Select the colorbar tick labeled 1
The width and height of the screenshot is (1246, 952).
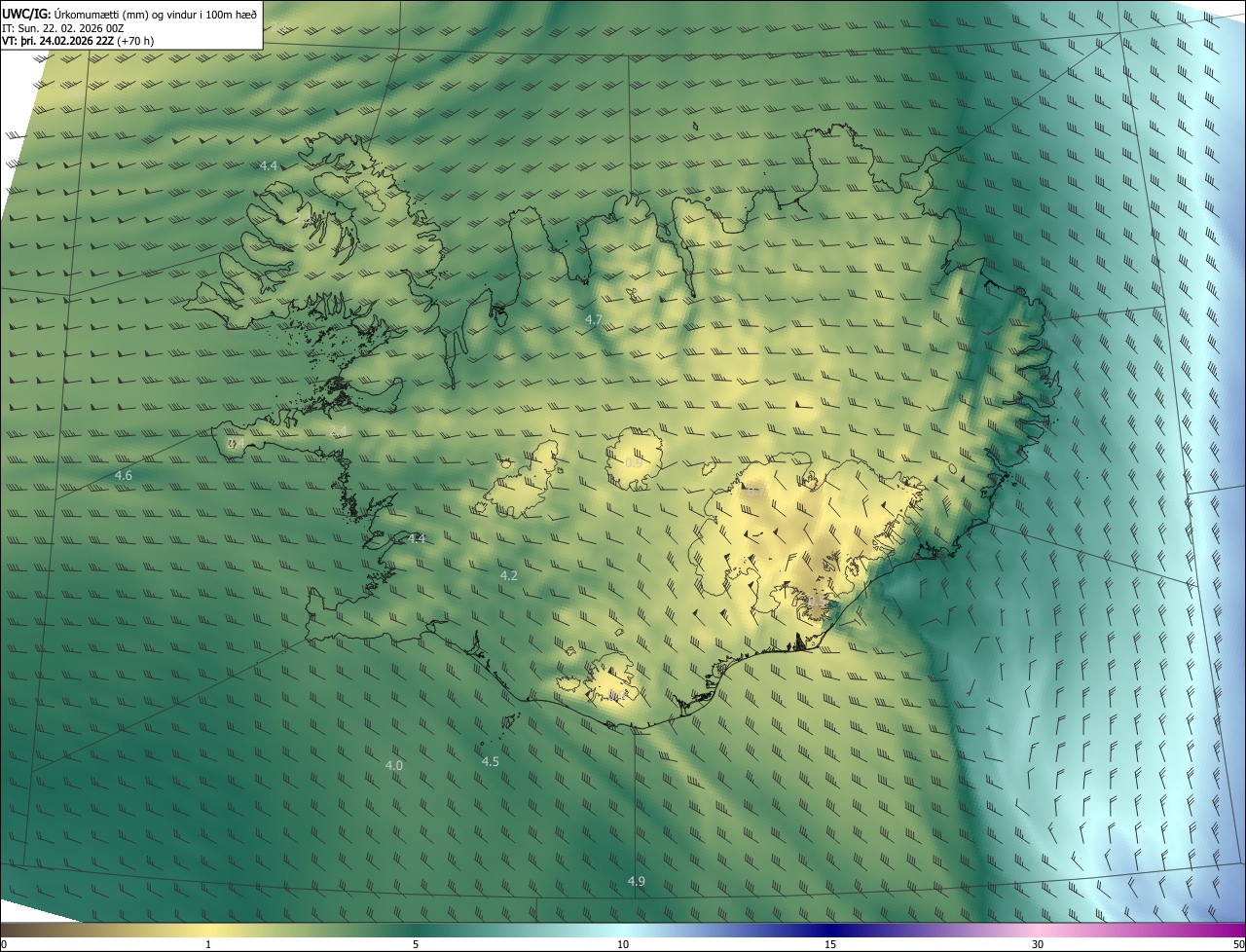(208, 944)
